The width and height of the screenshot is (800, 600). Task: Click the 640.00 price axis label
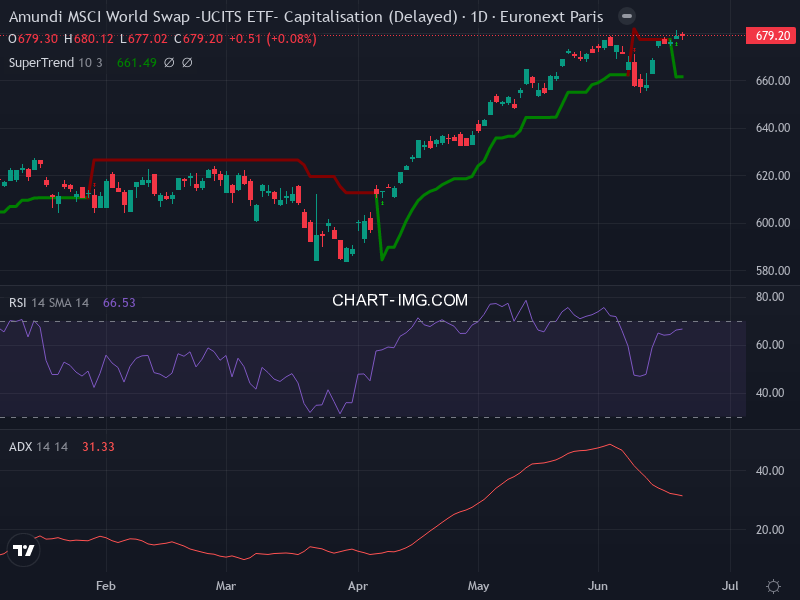coord(772,128)
